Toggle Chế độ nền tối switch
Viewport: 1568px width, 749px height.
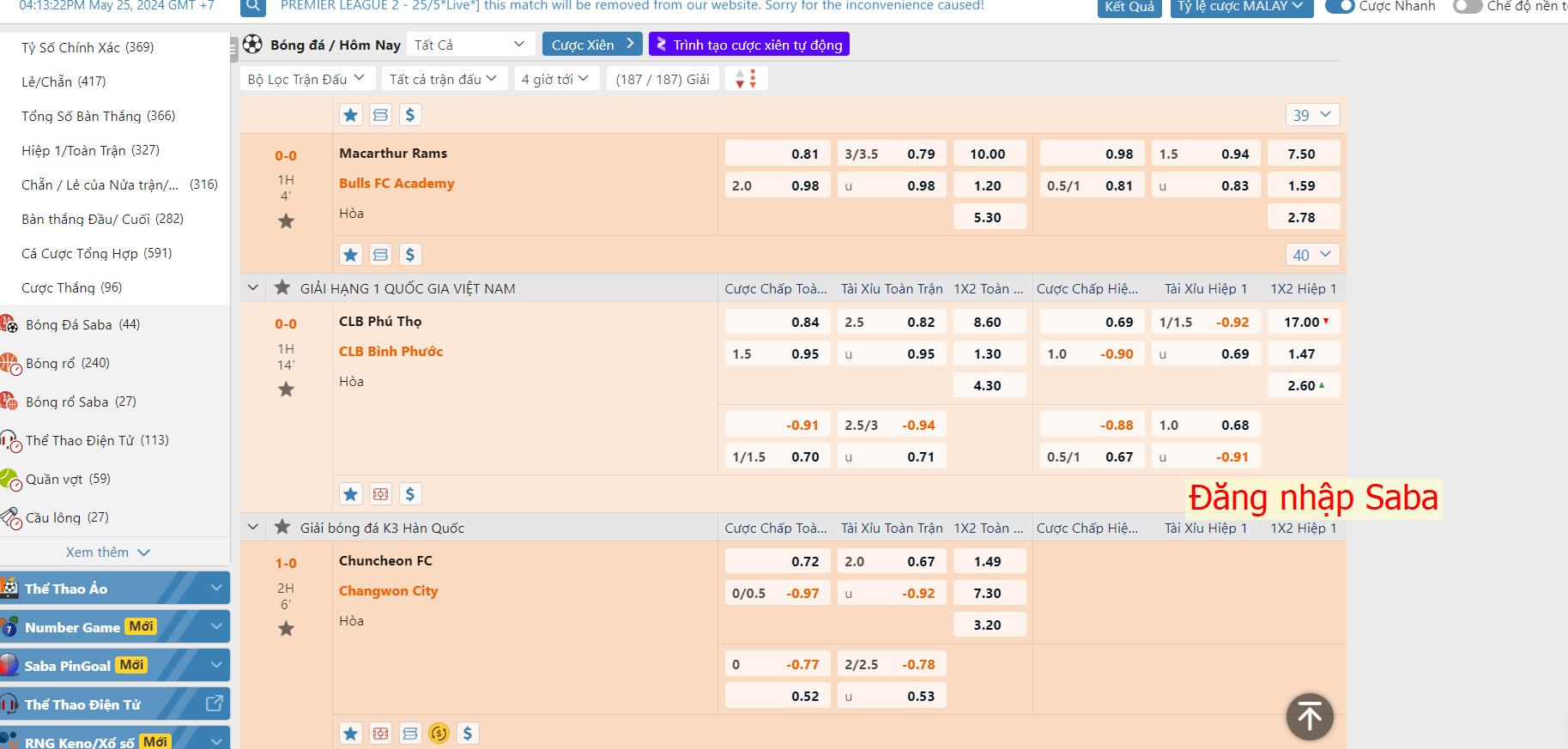[1468, 6]
